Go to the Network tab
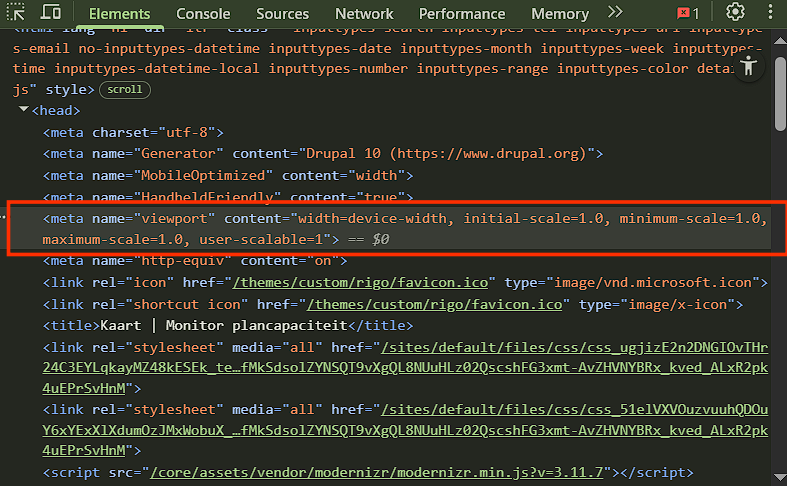The image size is (787, 486). [364, 14]
